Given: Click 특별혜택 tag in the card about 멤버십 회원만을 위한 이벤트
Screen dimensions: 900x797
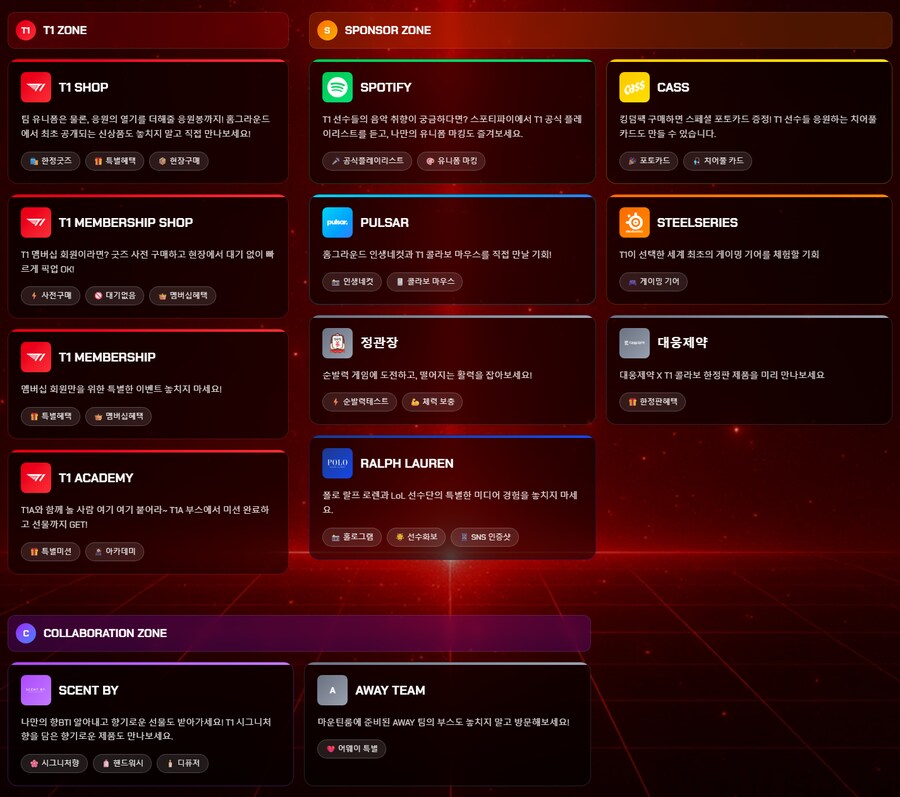Looking at the screenshot, I should [51, 416].
